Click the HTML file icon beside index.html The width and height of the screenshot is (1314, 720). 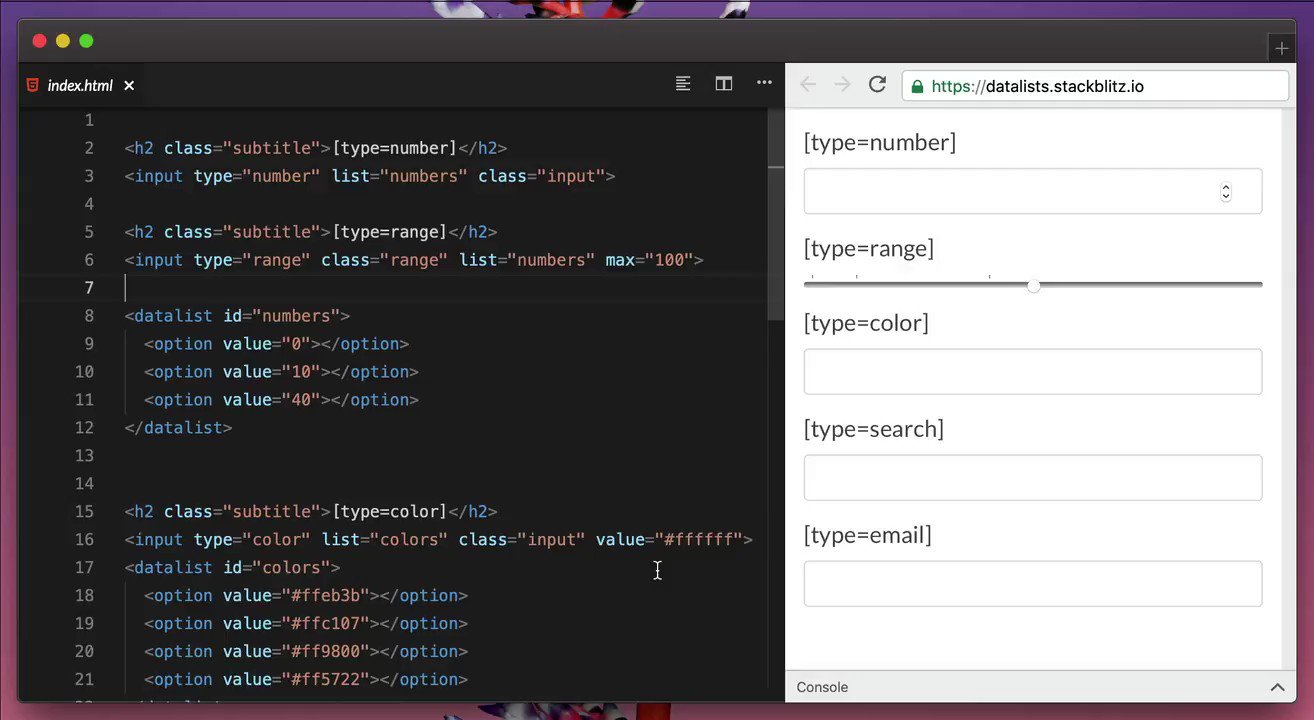click(x=31, y=85)
